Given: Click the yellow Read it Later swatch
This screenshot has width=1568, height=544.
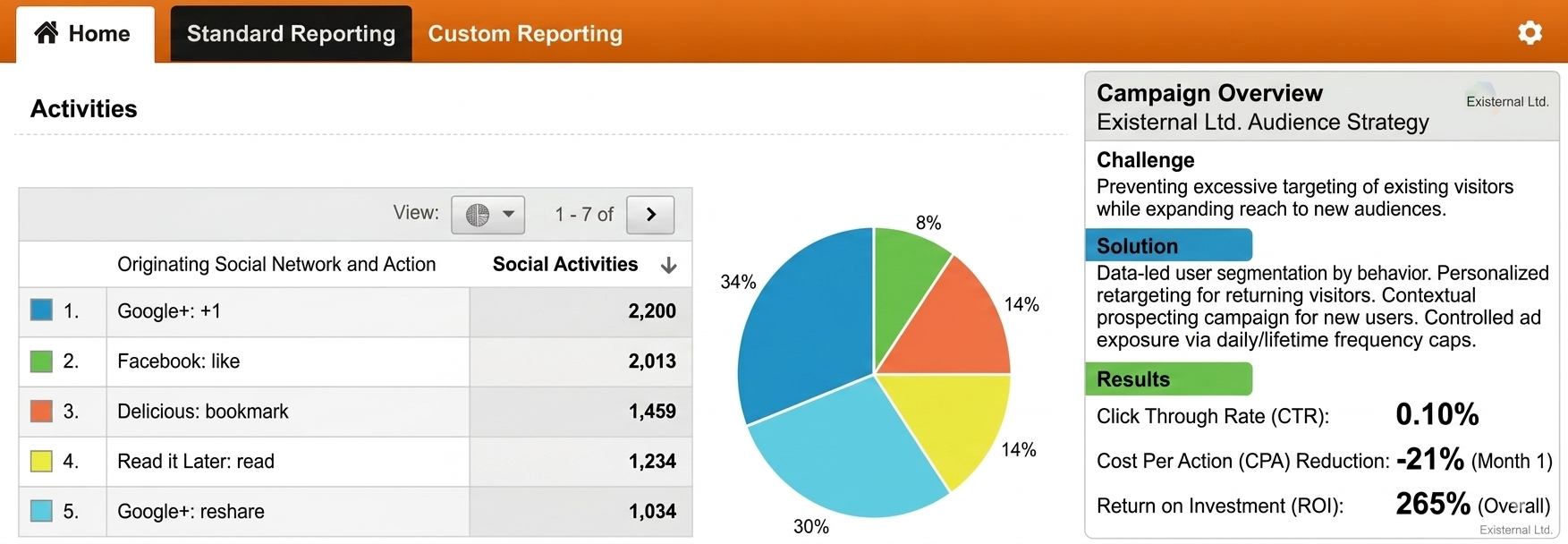Looking at the screenshot, I should tap(41, 461).
